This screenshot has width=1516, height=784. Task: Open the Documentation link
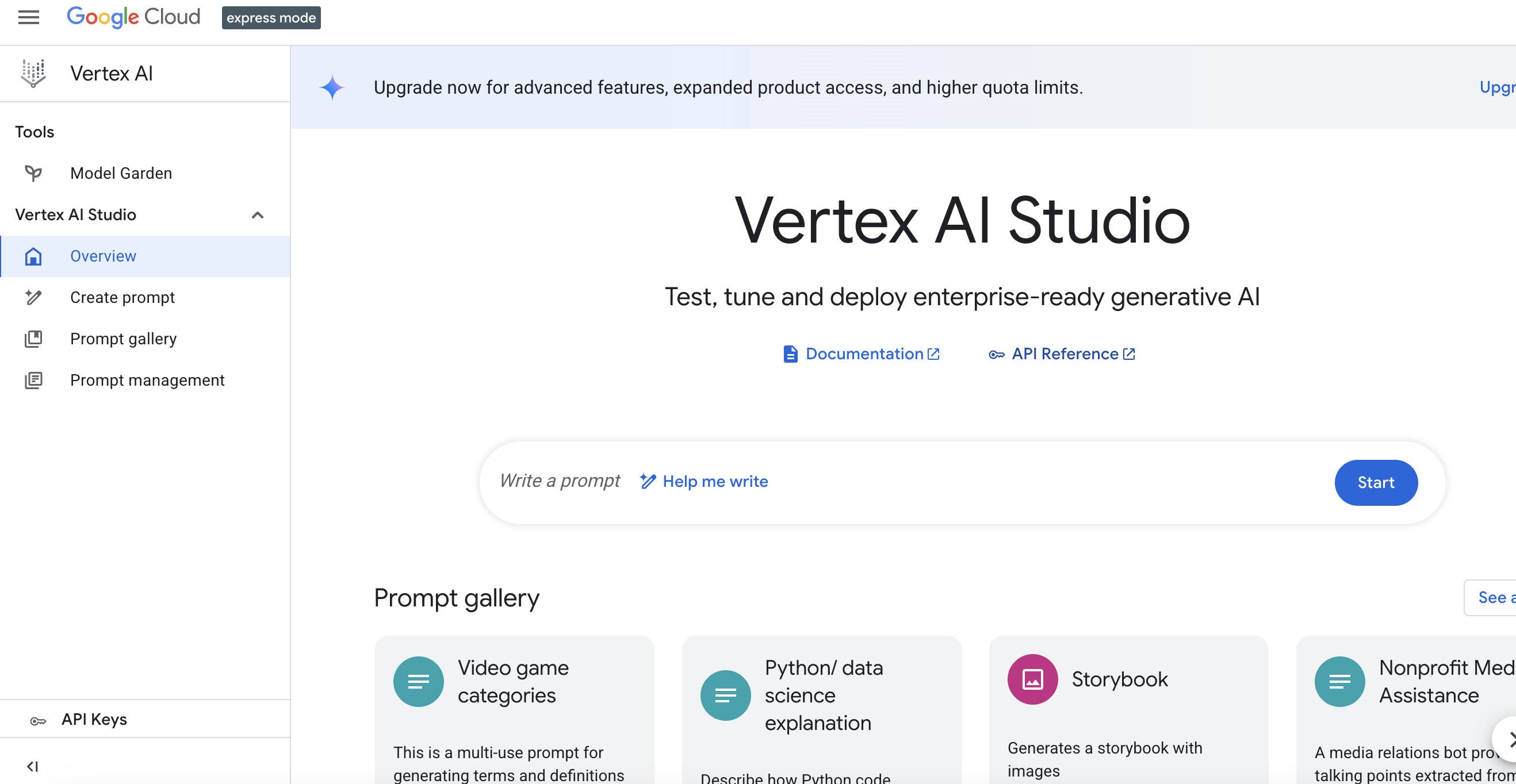[863, 354]
